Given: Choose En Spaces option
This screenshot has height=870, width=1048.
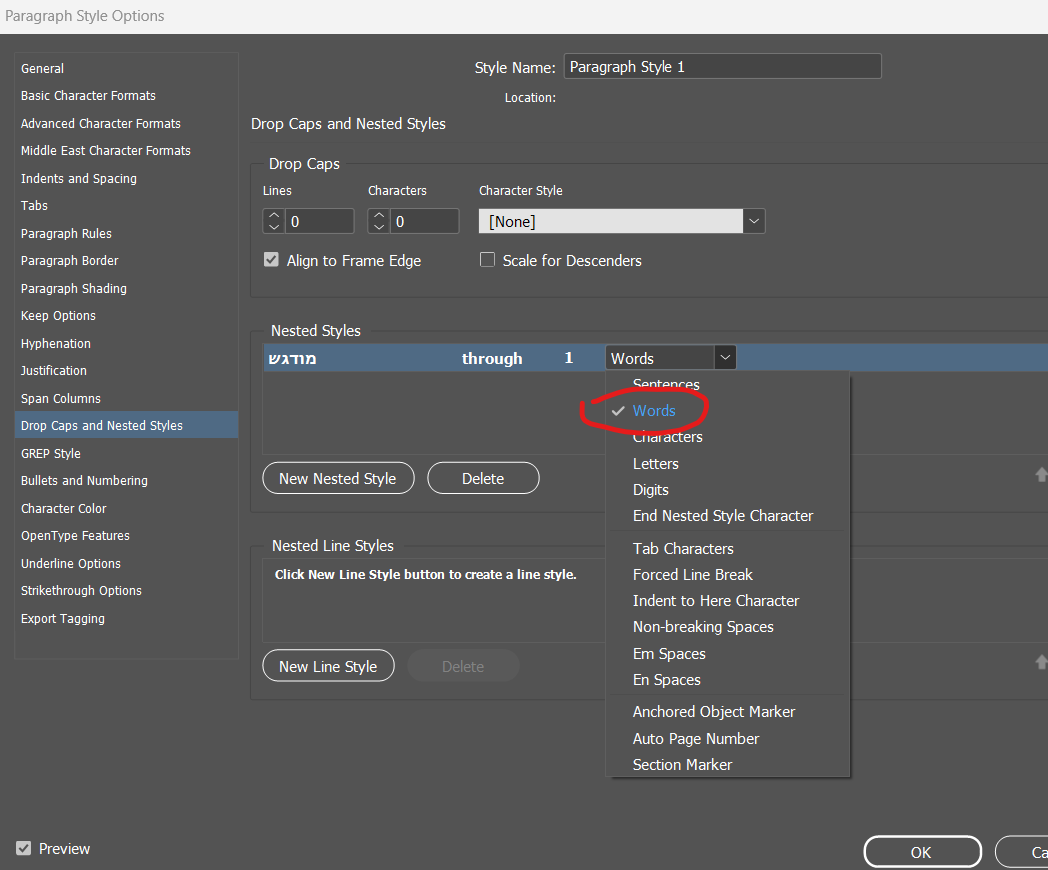Looking at the screenshot, I should coord(666,680).
